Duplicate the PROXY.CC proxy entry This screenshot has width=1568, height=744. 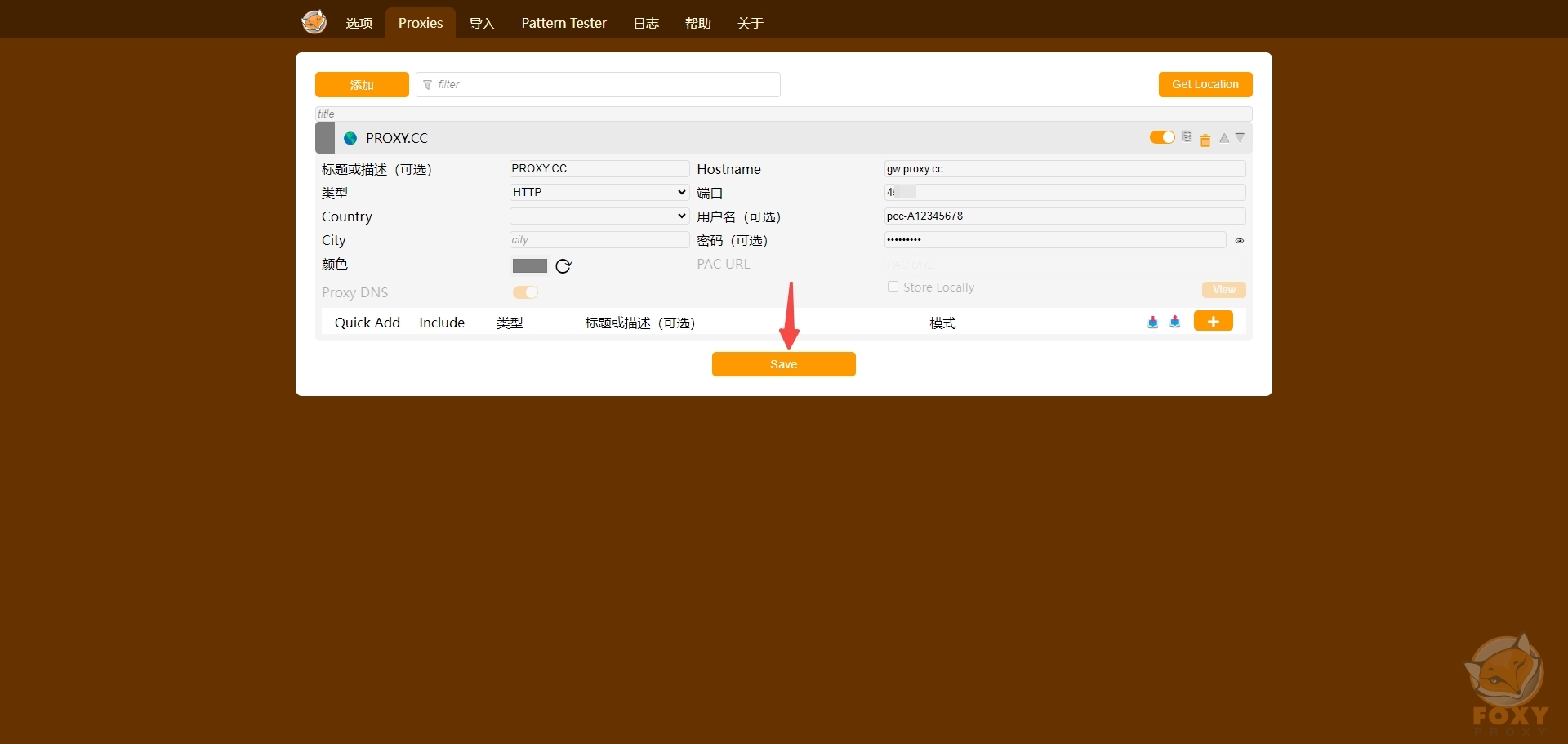1187,136
